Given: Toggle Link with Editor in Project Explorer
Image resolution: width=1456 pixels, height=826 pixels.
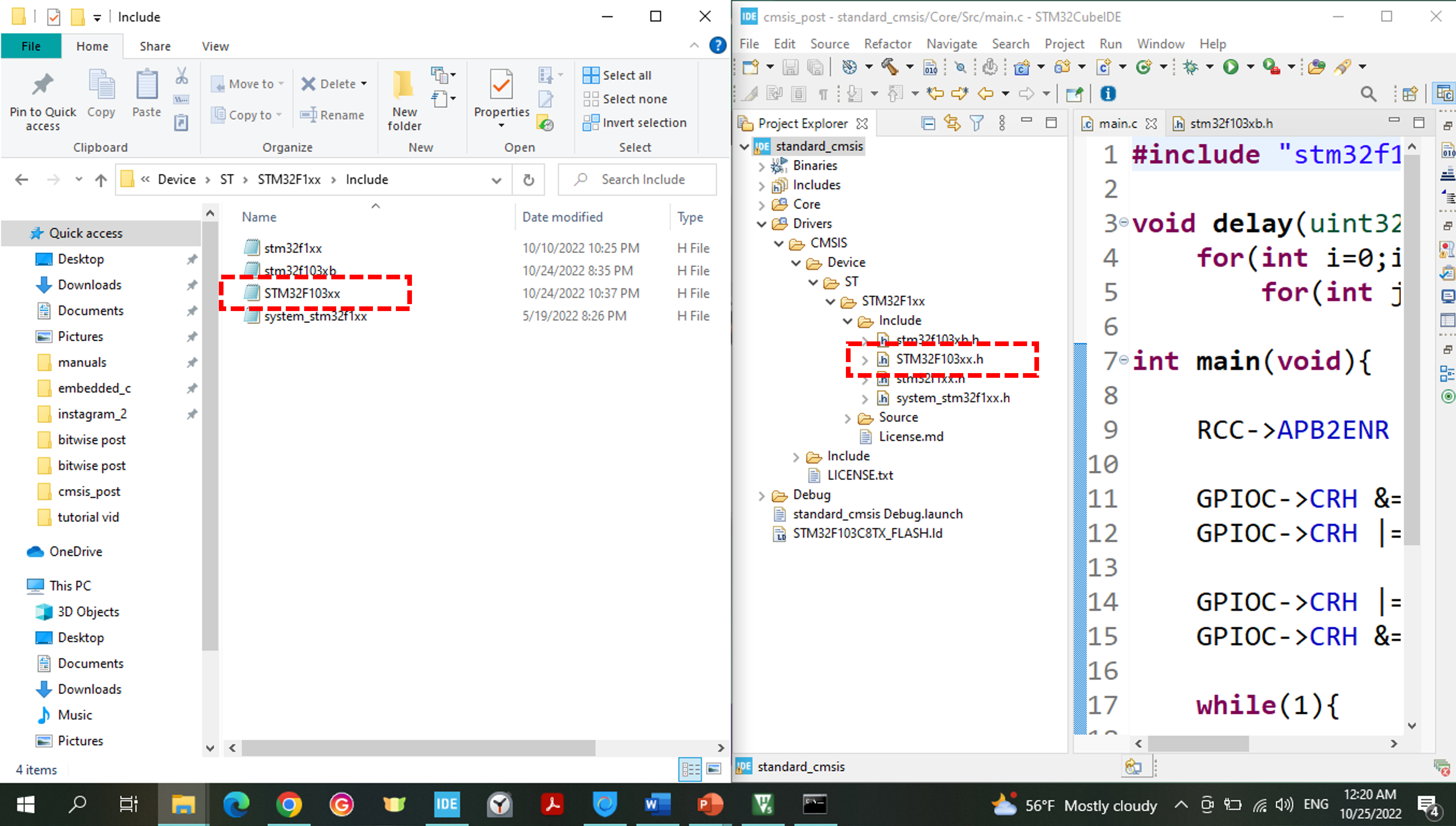Looking at the screenshot, I should [952, 123].
